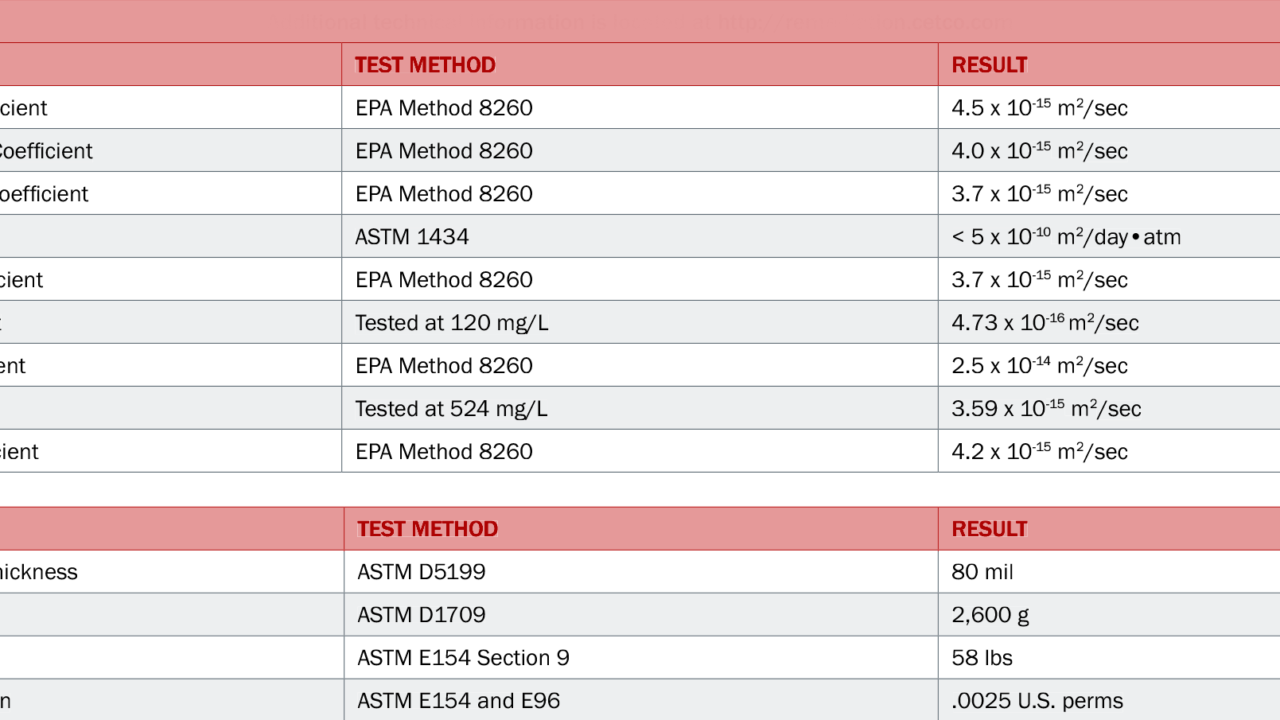This screenshot has height=720, width=1280.
Task: Click the 2.5 x 10-14 m²/sec result
Action: (1039, 366)
